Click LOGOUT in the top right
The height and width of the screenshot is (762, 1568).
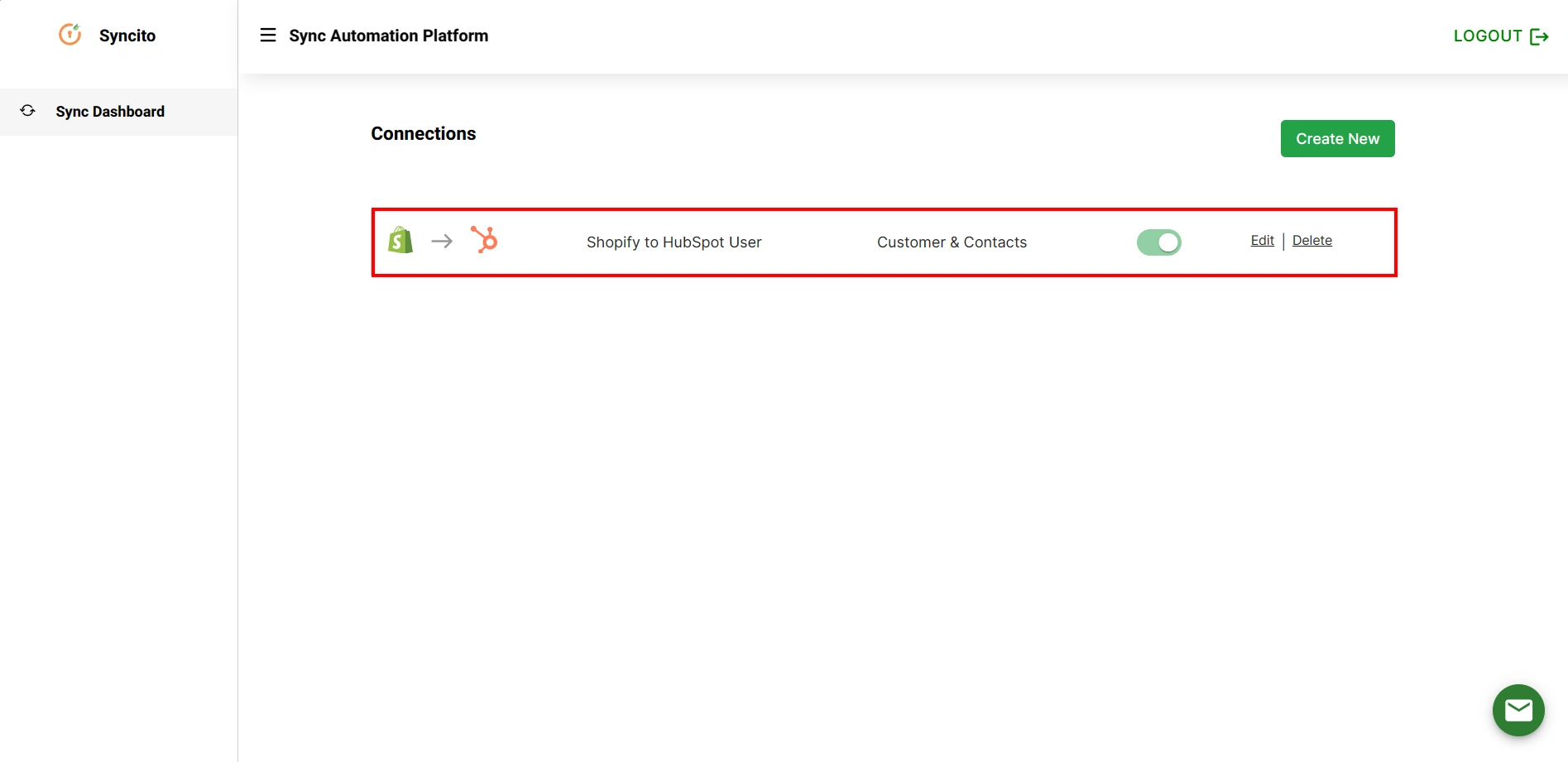pyautogui.click(x=1487, y=36)
